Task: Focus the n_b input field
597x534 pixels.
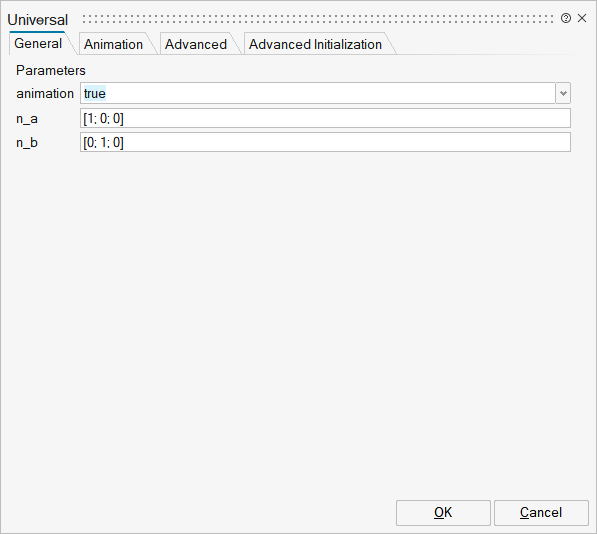Action: [x=325, y=142]
